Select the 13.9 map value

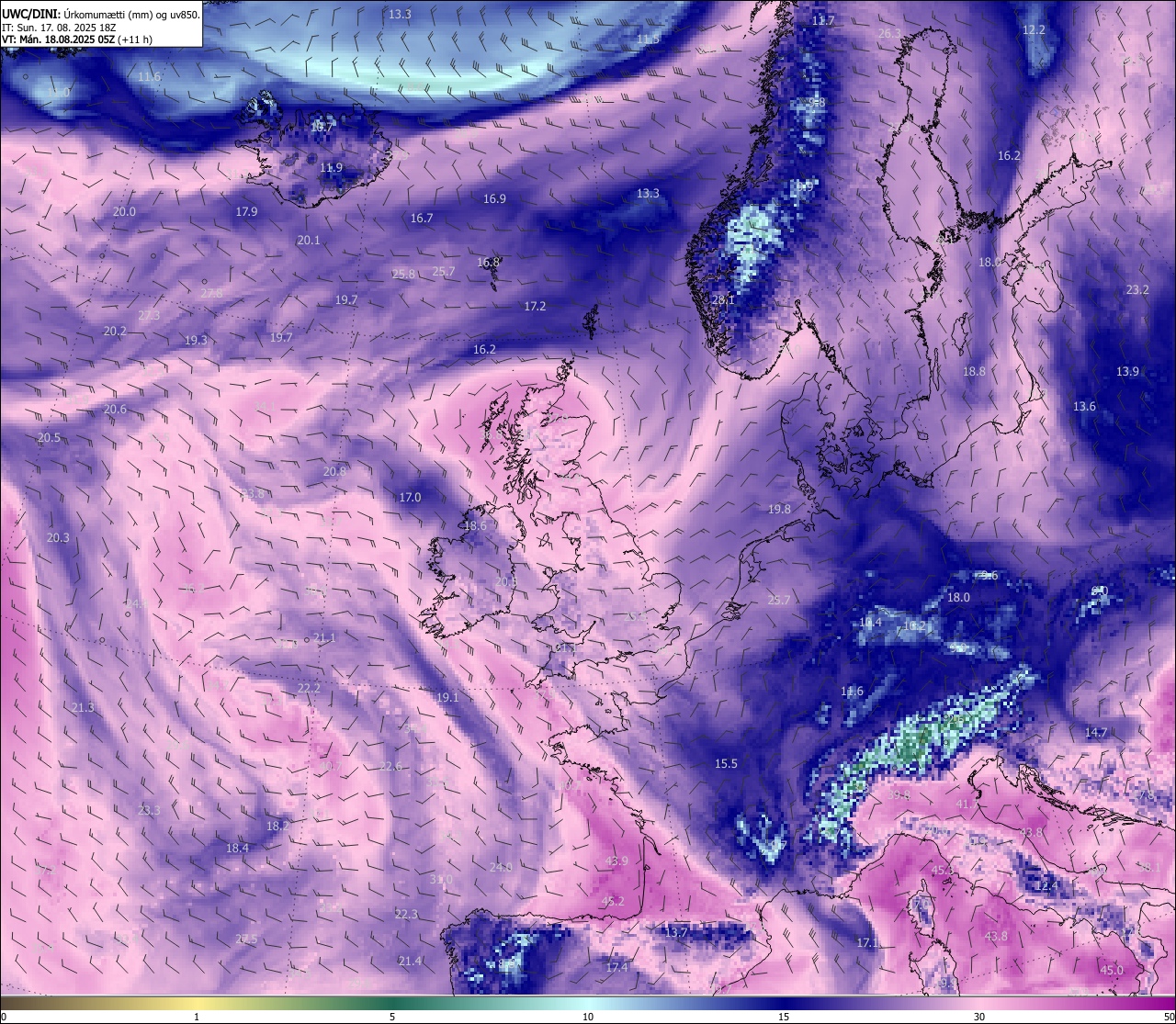click(1127, 371)
